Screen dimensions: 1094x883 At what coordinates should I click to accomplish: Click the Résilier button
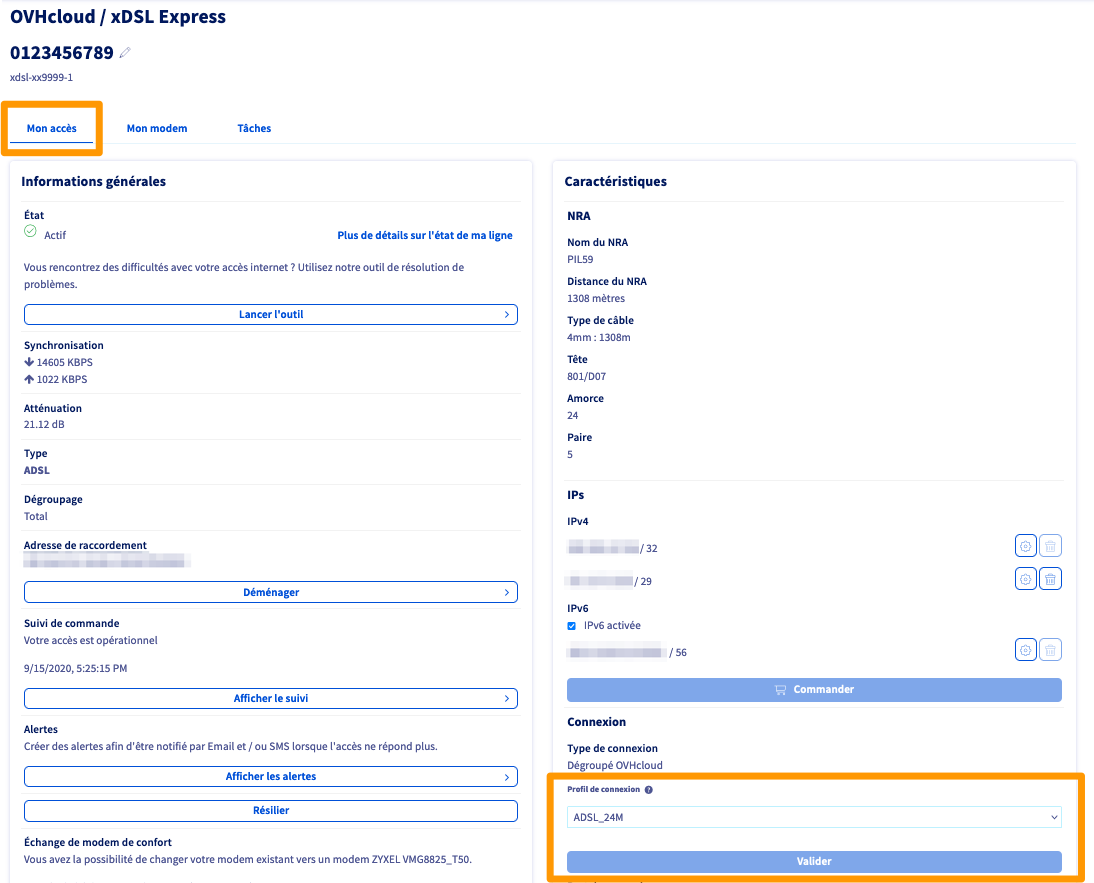(x=271, y=810)
